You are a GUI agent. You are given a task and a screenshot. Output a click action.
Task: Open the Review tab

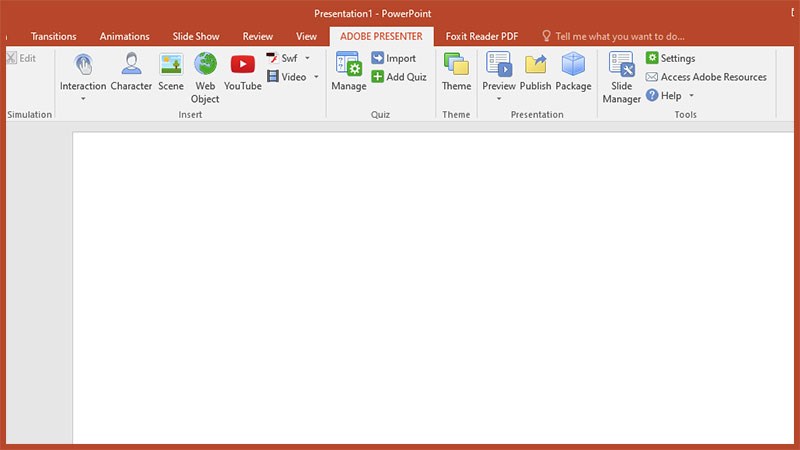click(x=258, y=36)
